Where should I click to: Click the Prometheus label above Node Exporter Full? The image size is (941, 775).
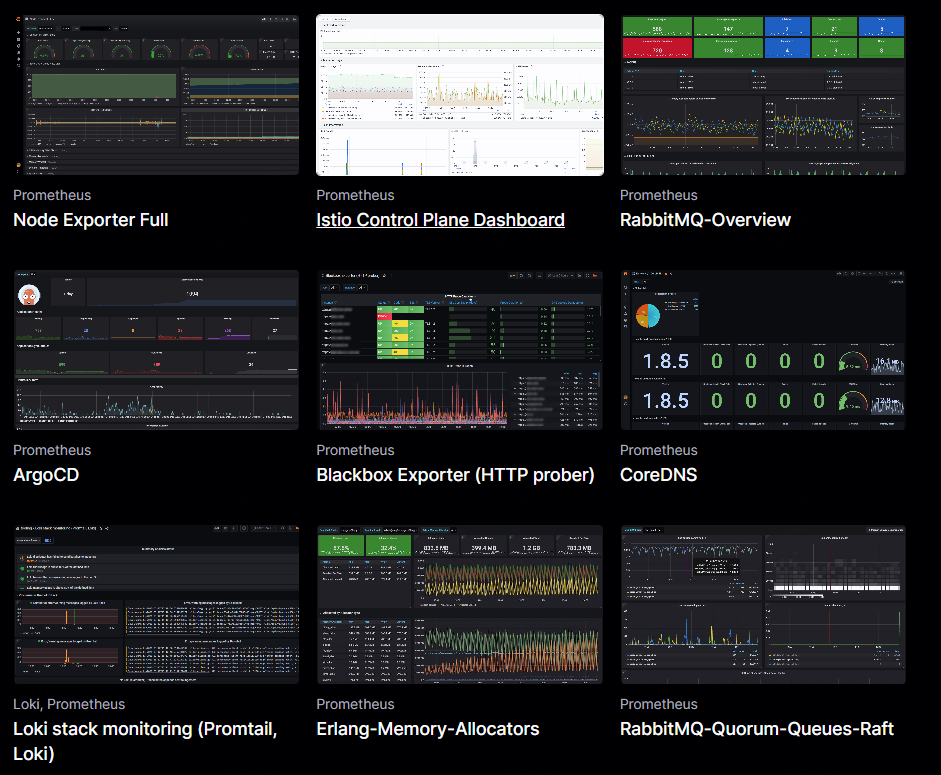(52, 195)
